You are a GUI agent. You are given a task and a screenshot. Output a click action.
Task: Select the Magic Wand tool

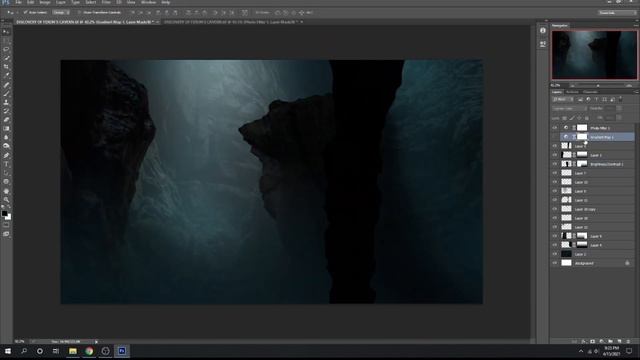pos(6,58)
